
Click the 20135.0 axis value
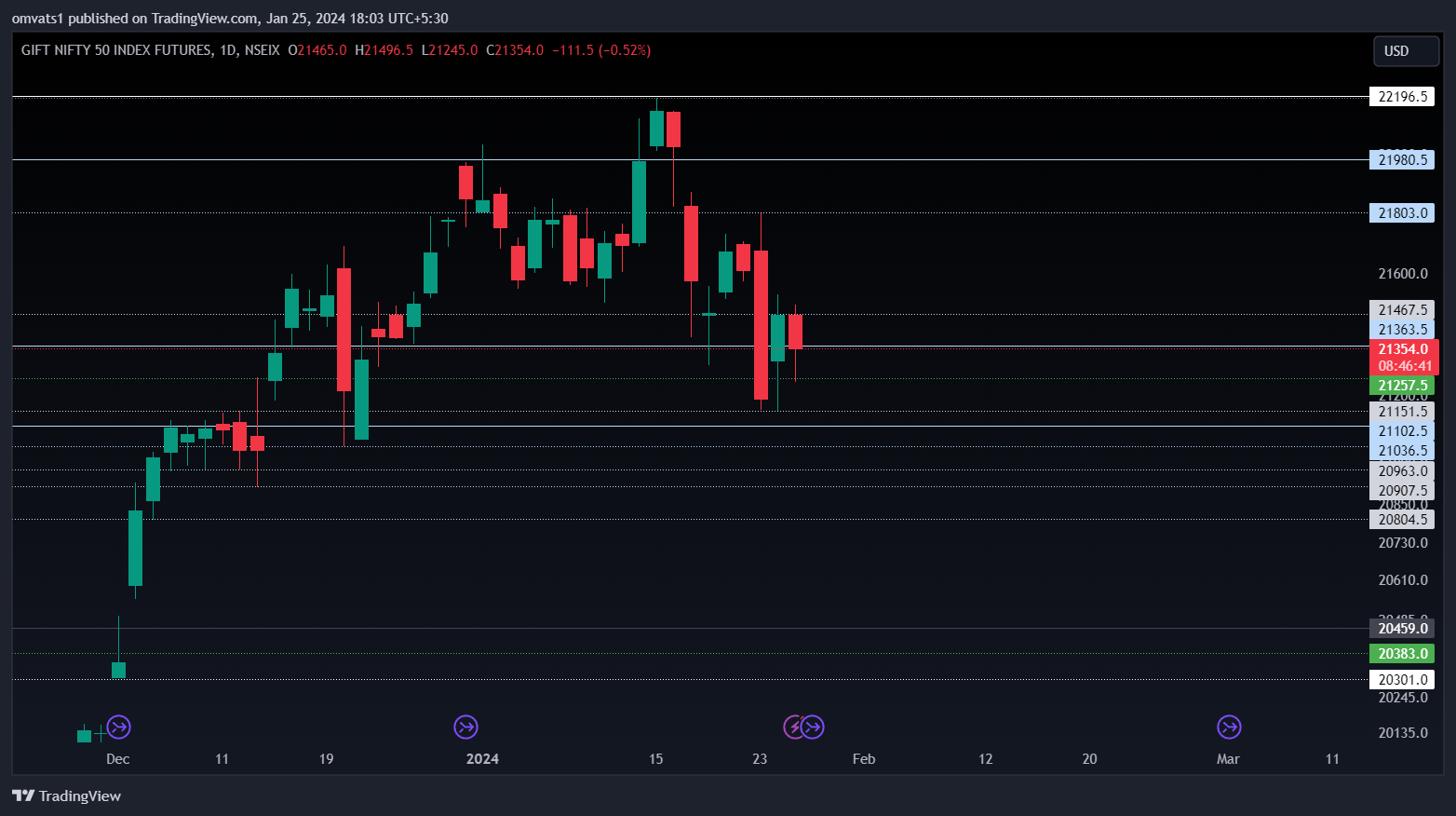click(x=1402, y=733)
